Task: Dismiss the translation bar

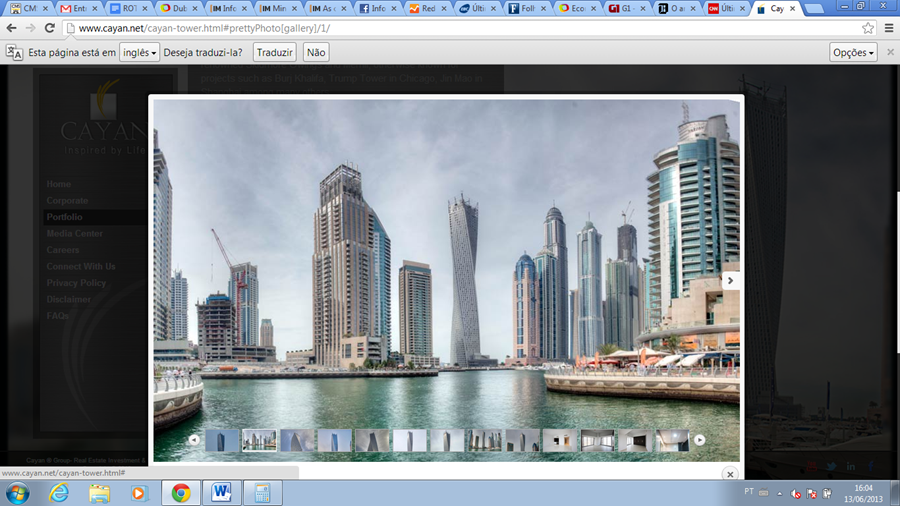Action: [x=890, y=52]
